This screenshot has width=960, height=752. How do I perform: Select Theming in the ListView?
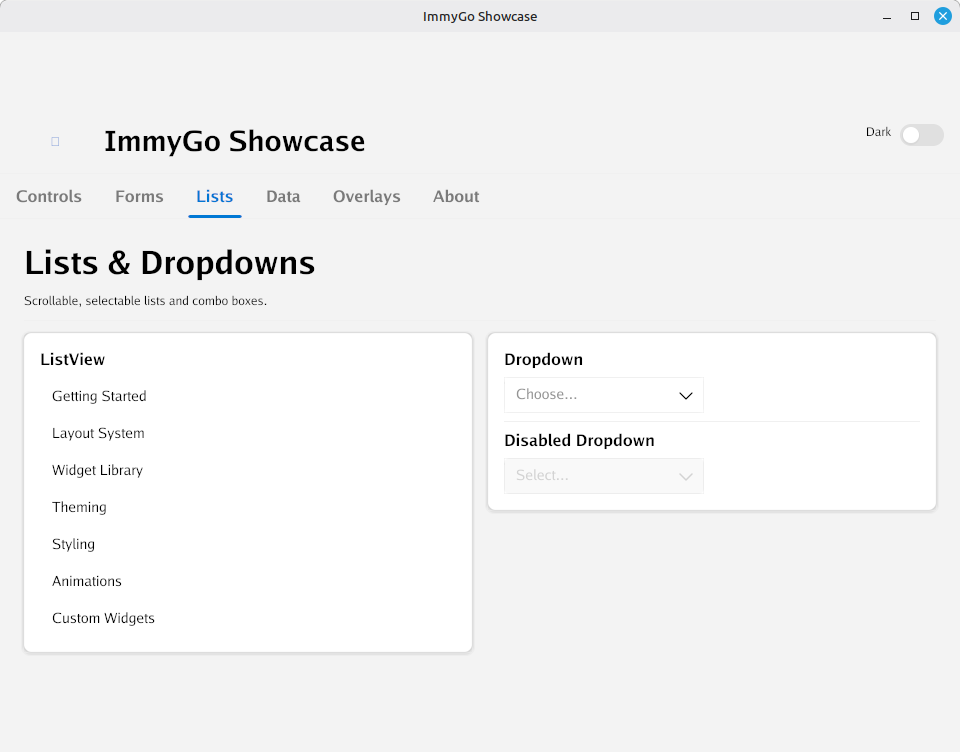tap(79, 507)
